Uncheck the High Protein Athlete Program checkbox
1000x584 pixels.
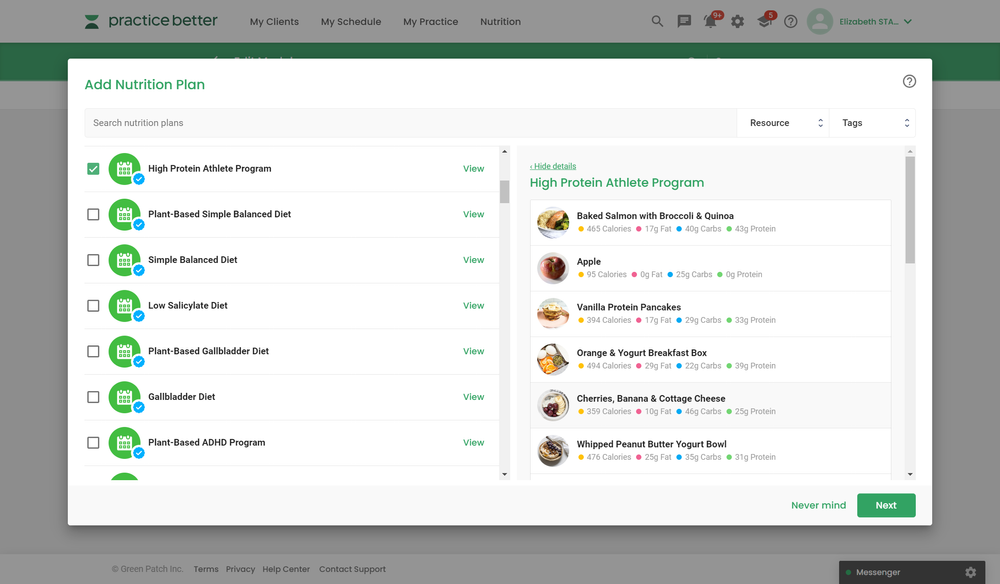pyautogui.click(x=93, y=168)
